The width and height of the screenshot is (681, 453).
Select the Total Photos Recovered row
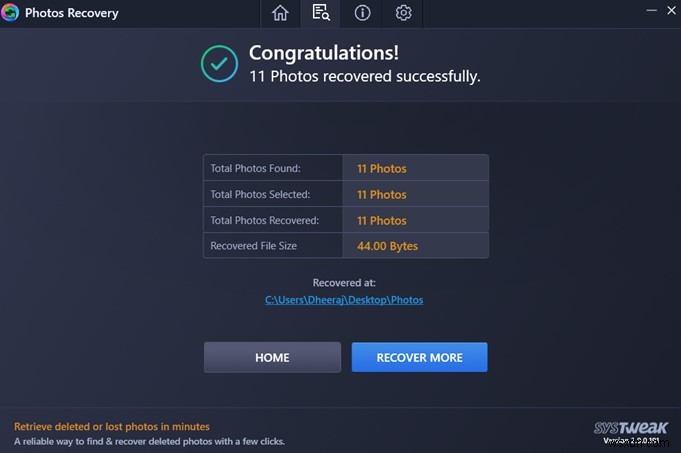(345, 220)
